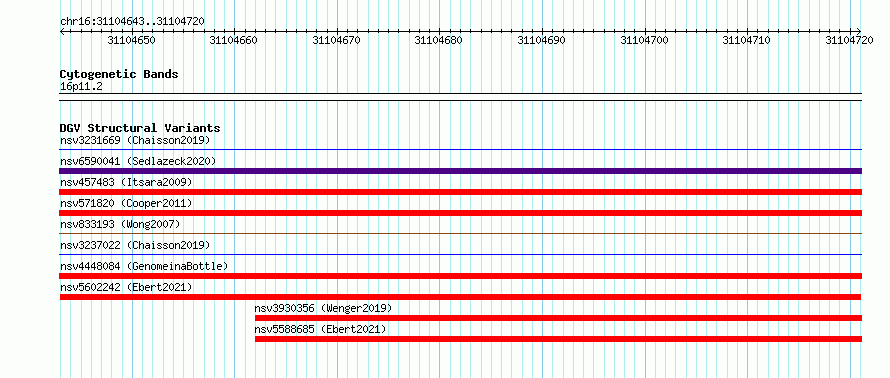Select the red bar under nsv5602242

[460, 297]
